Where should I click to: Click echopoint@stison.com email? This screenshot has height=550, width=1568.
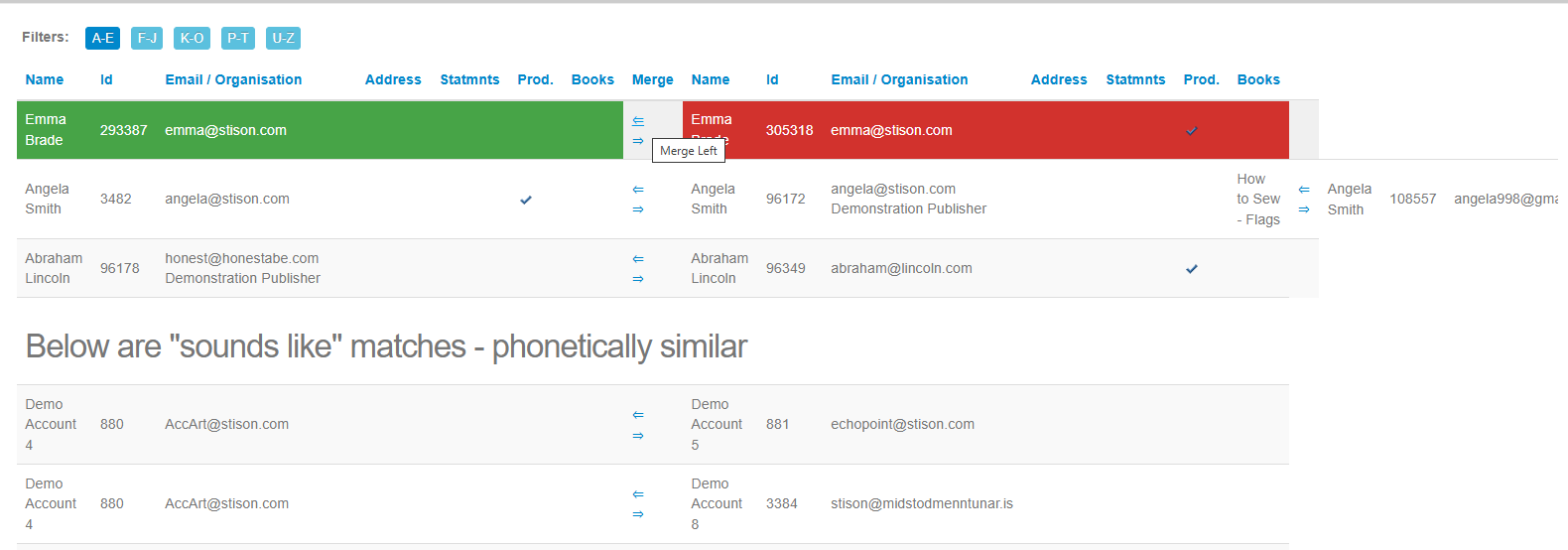(x=902, y=424)
